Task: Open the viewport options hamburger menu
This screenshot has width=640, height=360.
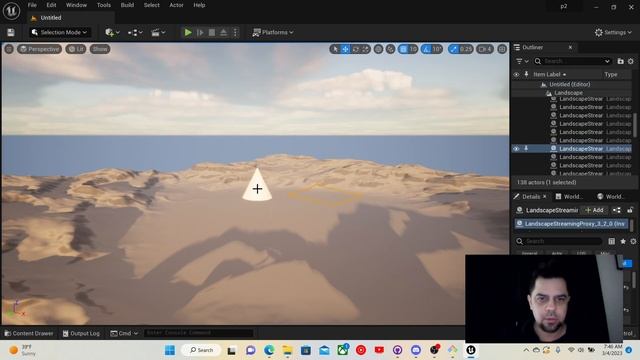Action: pyautogui.click(x=9, y=49)
